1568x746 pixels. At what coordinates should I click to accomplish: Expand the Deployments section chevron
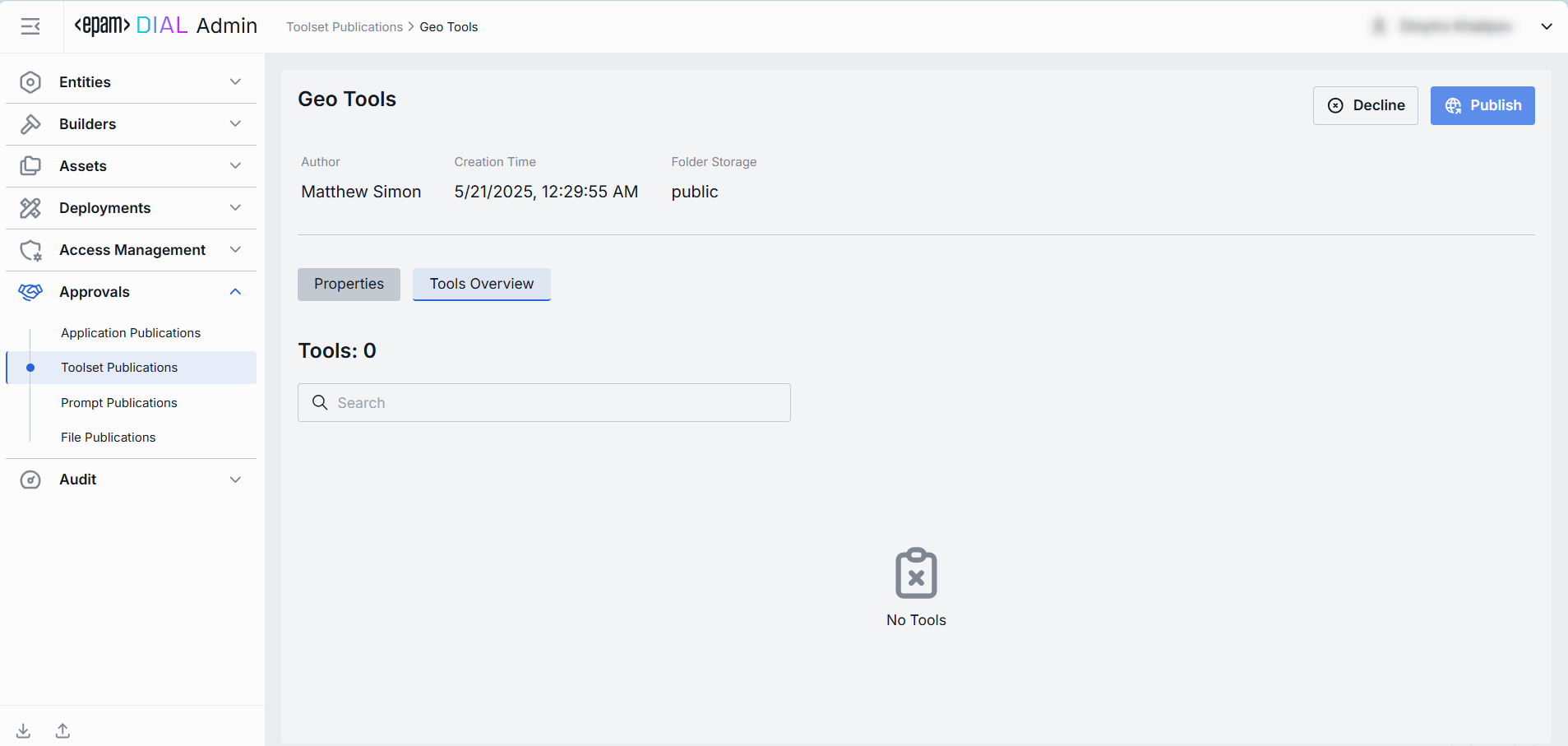click(x=235, y=208)
